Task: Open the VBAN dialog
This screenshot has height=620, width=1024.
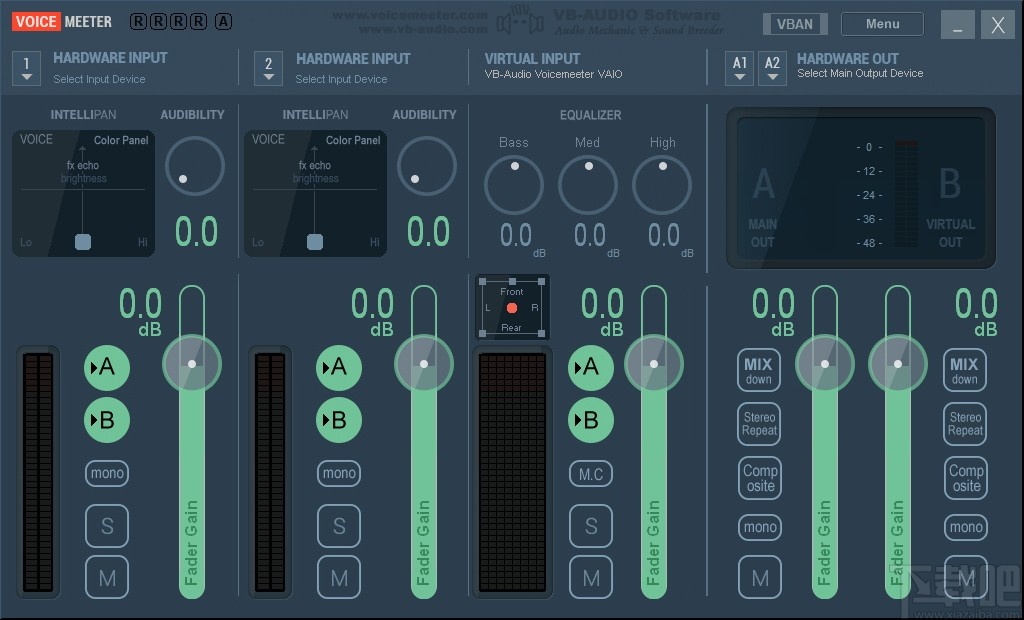Action: [795, 23]
